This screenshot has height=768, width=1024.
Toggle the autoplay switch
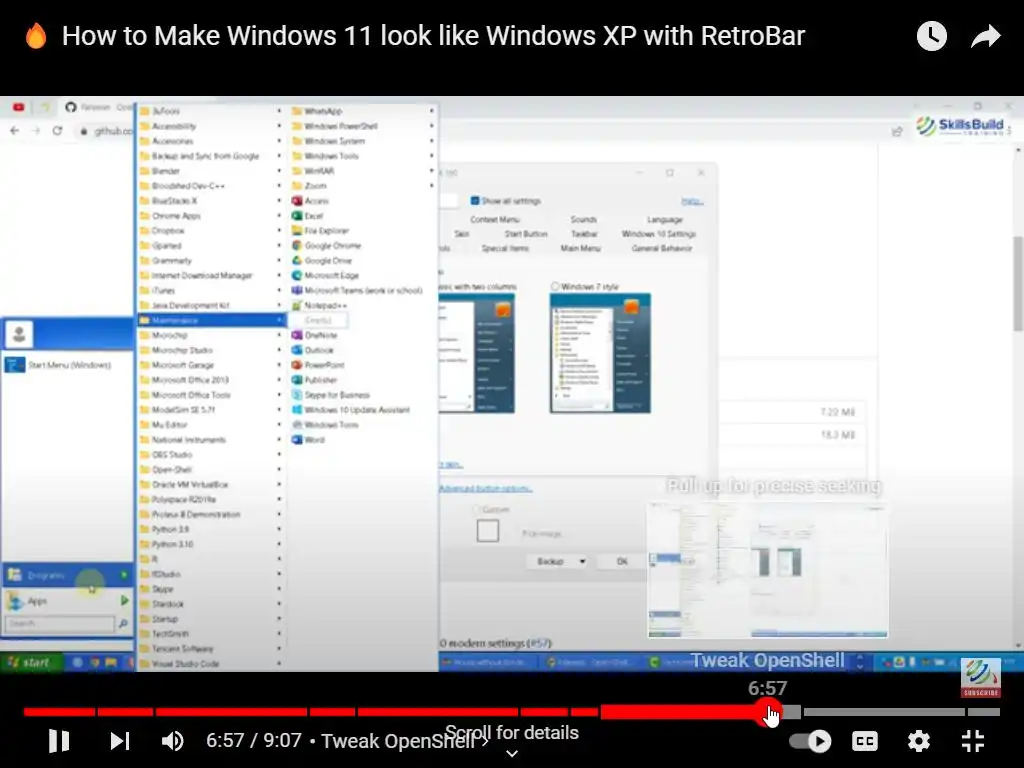(x=810, y=741)
